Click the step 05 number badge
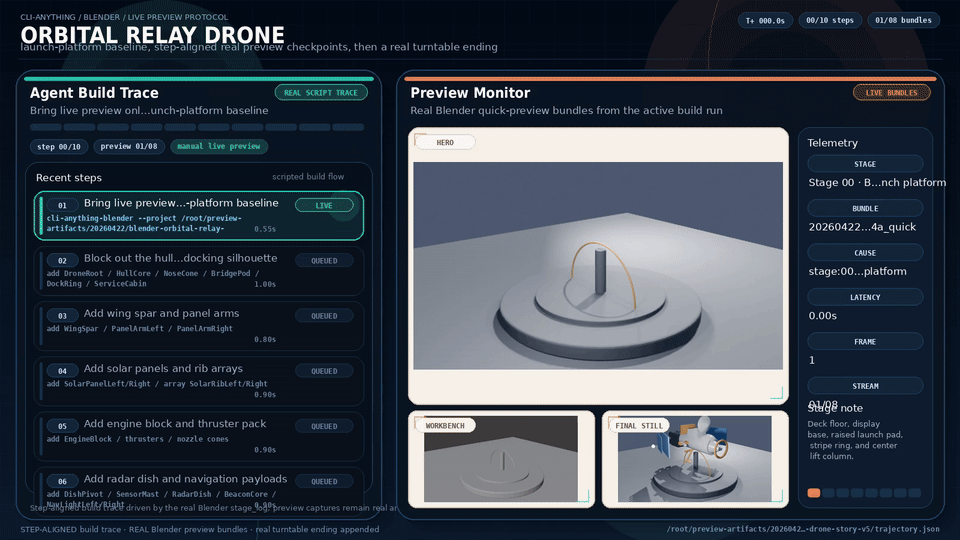The width and height of the screenshot is (960, 540). [61, 425]
